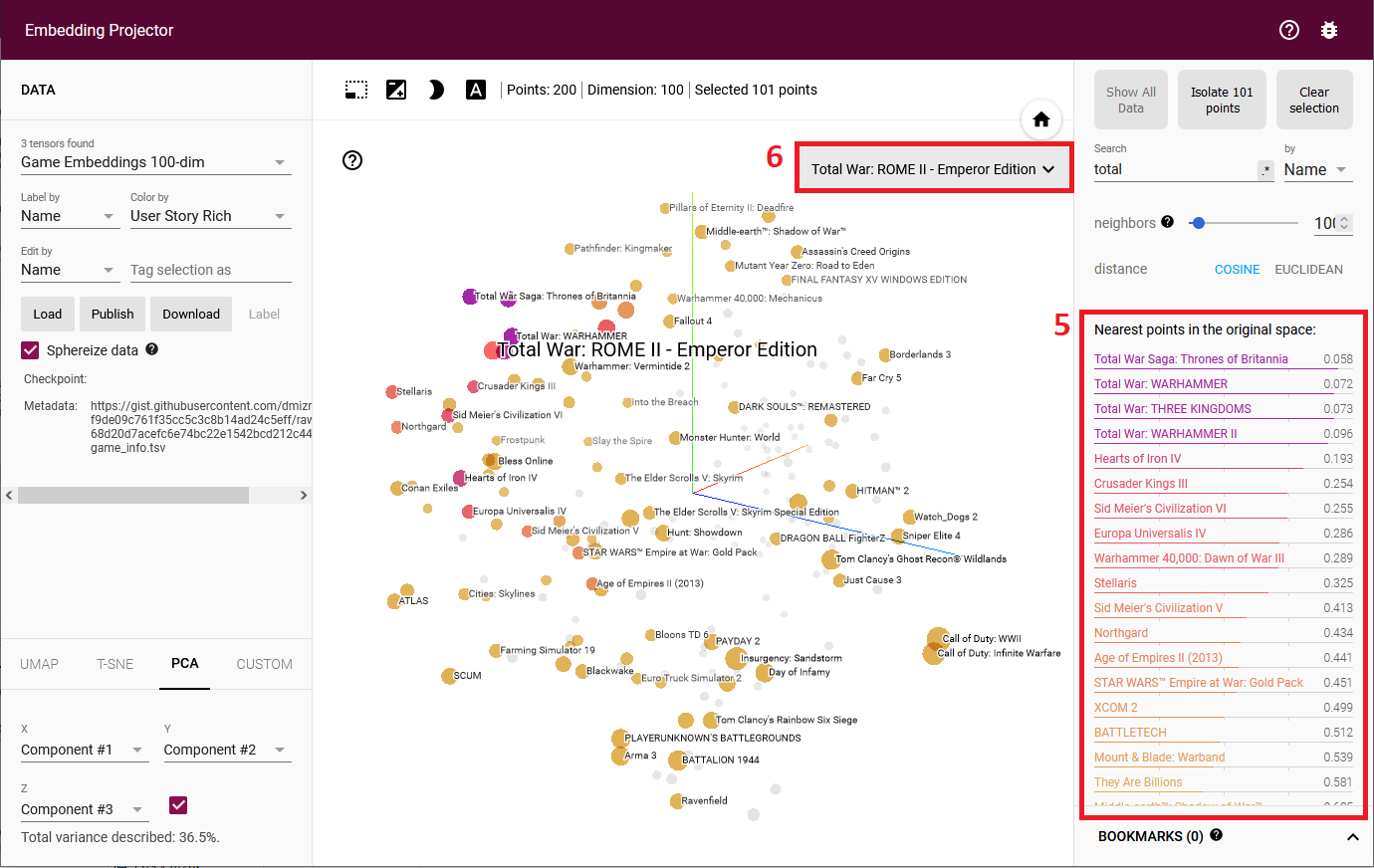Click the Download button

click(191, 314)
